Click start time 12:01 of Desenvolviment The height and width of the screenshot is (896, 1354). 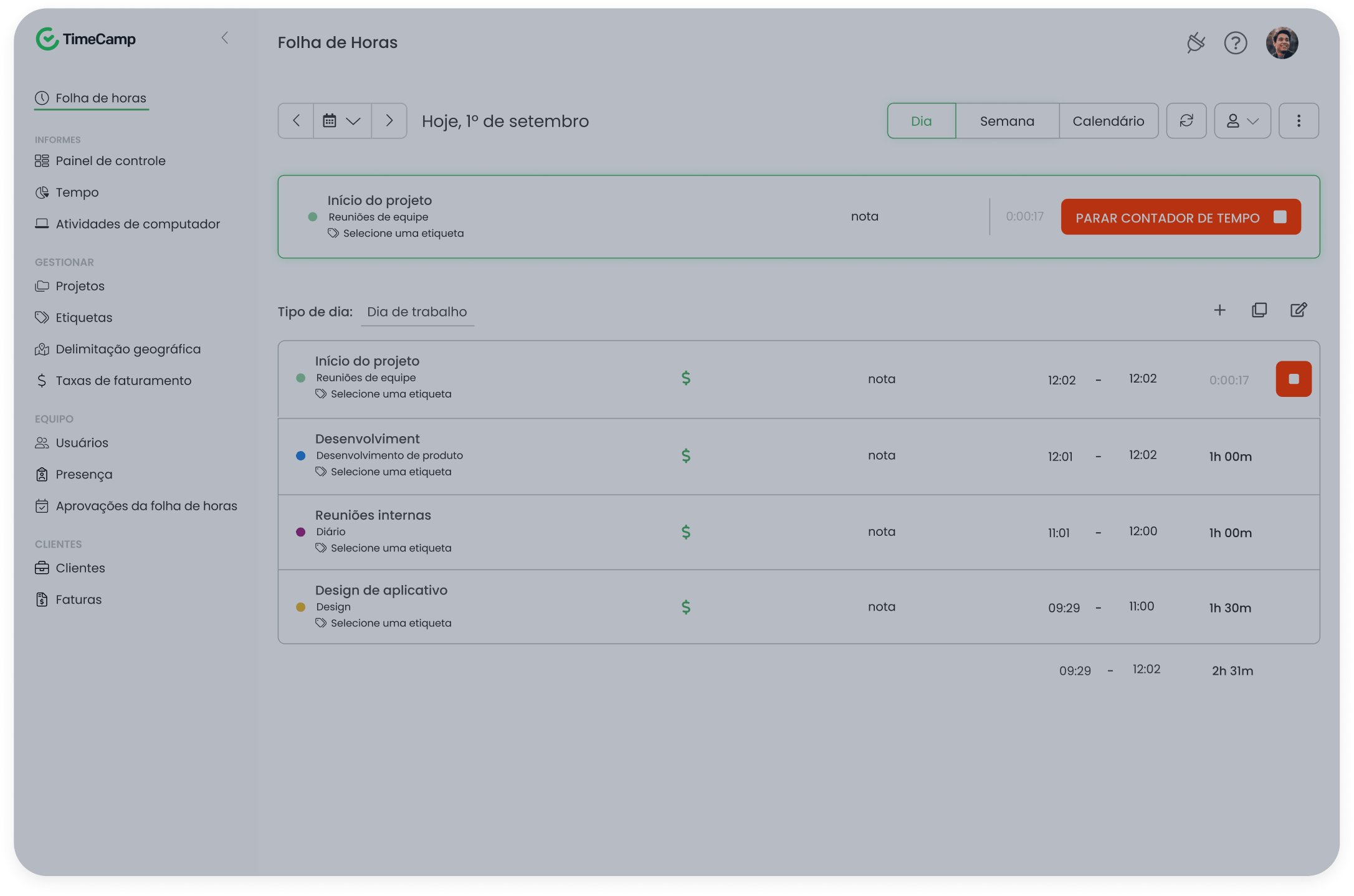[x=1060, y=457]
